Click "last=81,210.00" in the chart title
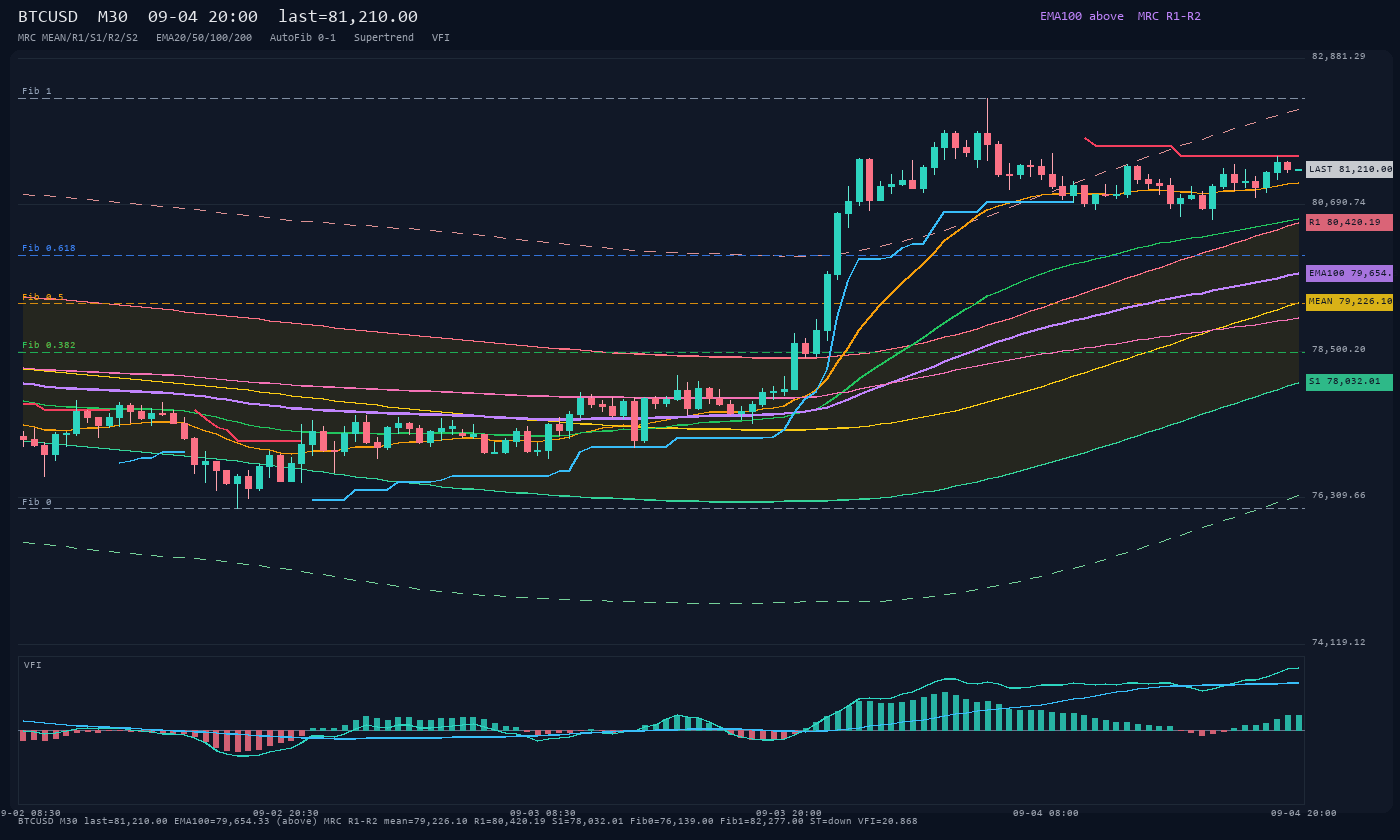This screenshot has width=1400, height=840. point(348,17)
